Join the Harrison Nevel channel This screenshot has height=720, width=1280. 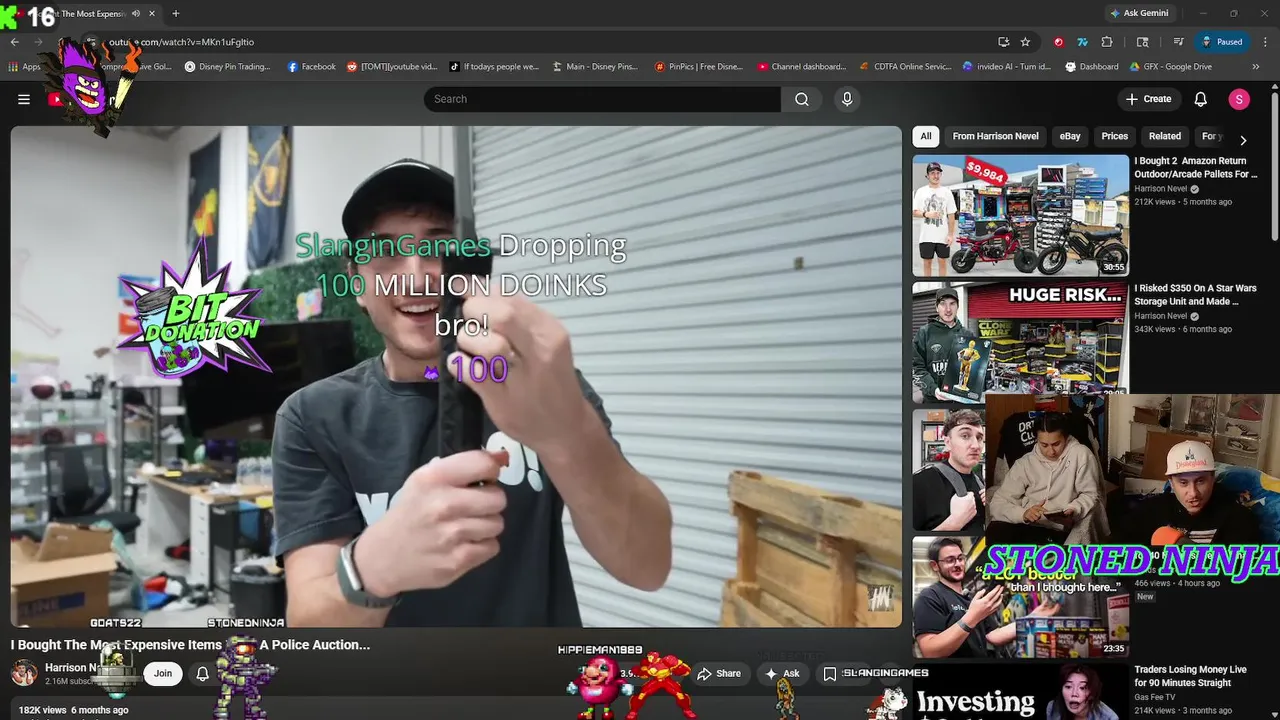[x=163, y=674]
